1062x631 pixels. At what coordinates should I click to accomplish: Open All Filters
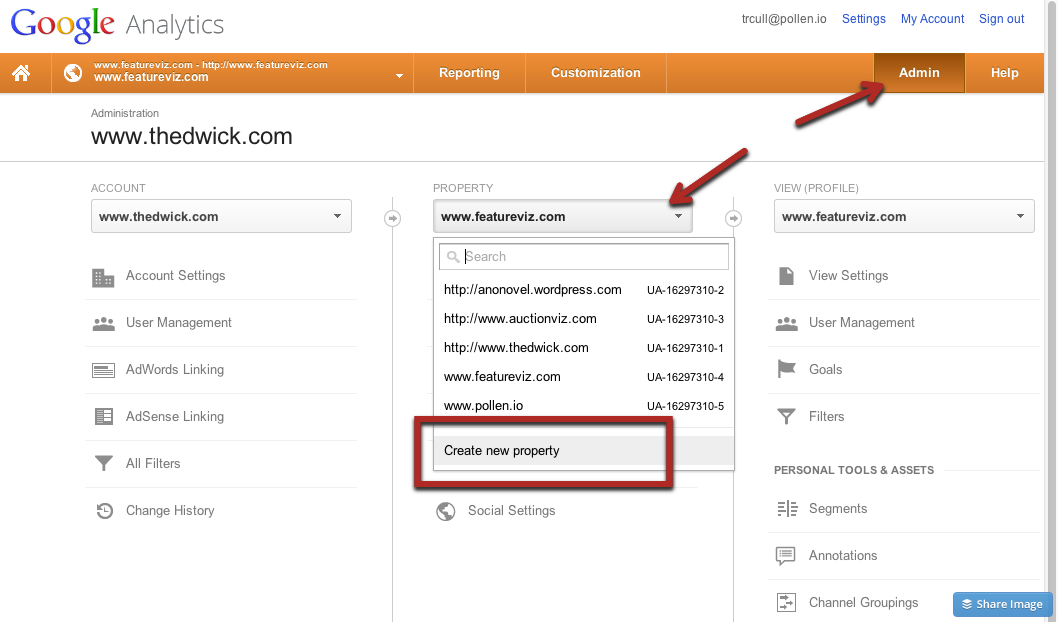[153, 464]
